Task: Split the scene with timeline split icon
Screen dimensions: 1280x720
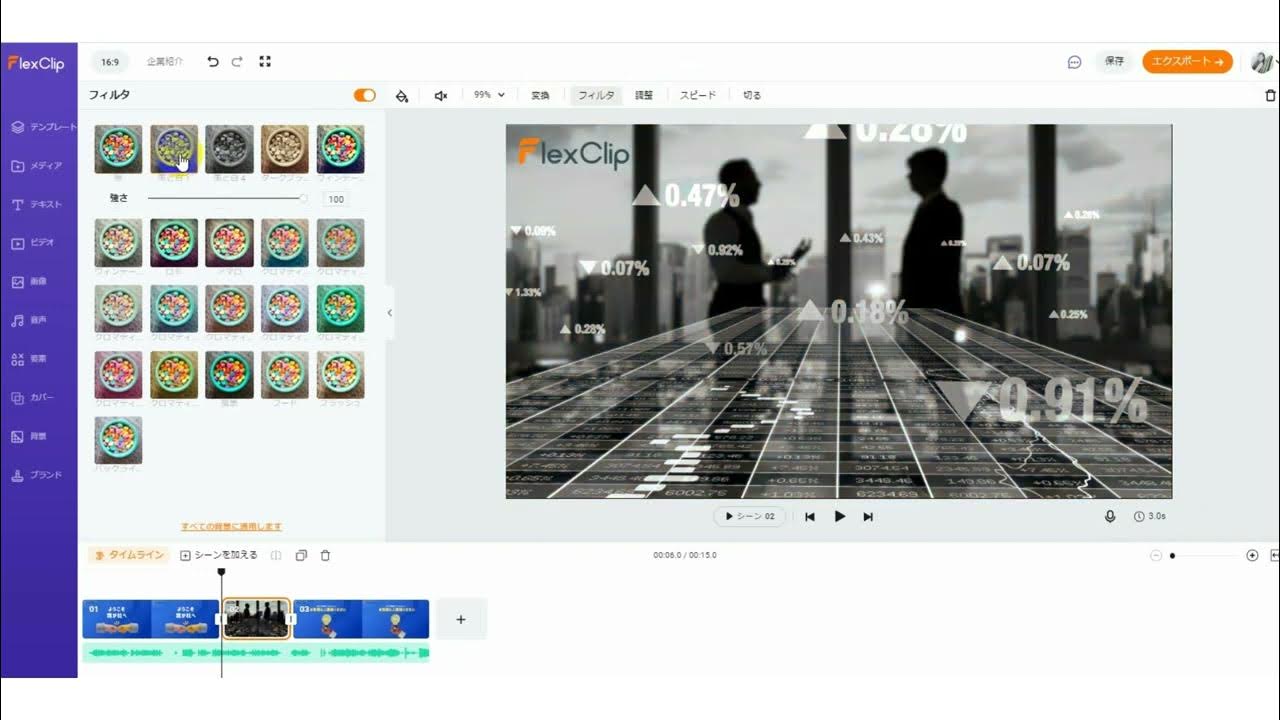Action: point(277,555)
